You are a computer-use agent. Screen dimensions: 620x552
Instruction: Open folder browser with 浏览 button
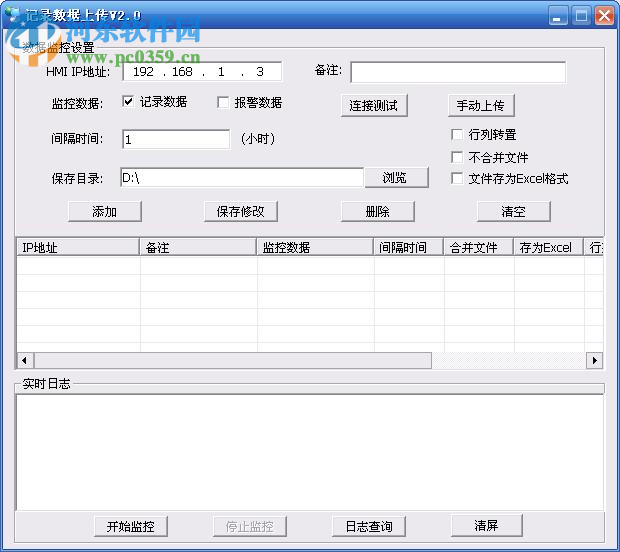click(396, 178)
